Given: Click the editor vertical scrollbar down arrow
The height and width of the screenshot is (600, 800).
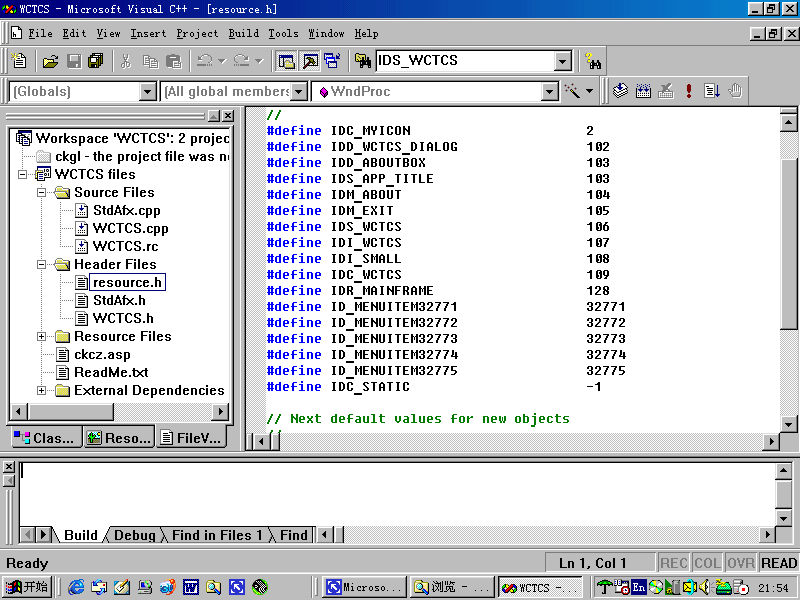Looking at the screenshot, I should [x=788, y=424].
